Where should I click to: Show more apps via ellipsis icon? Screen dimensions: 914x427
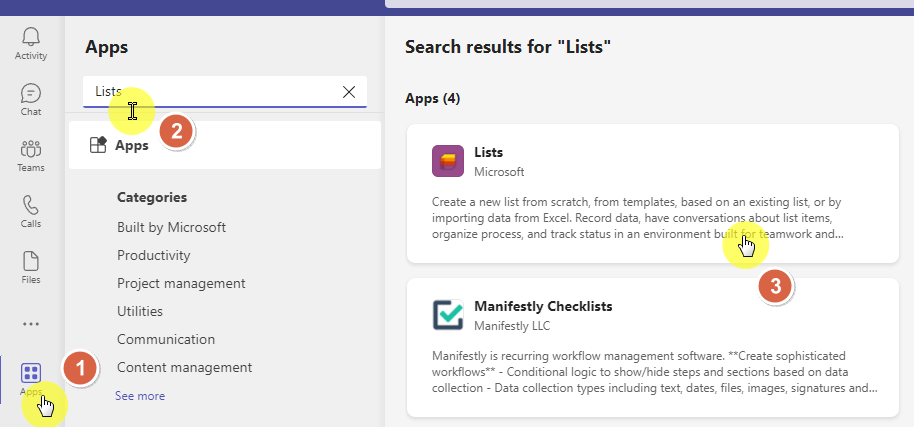(31, 324)
